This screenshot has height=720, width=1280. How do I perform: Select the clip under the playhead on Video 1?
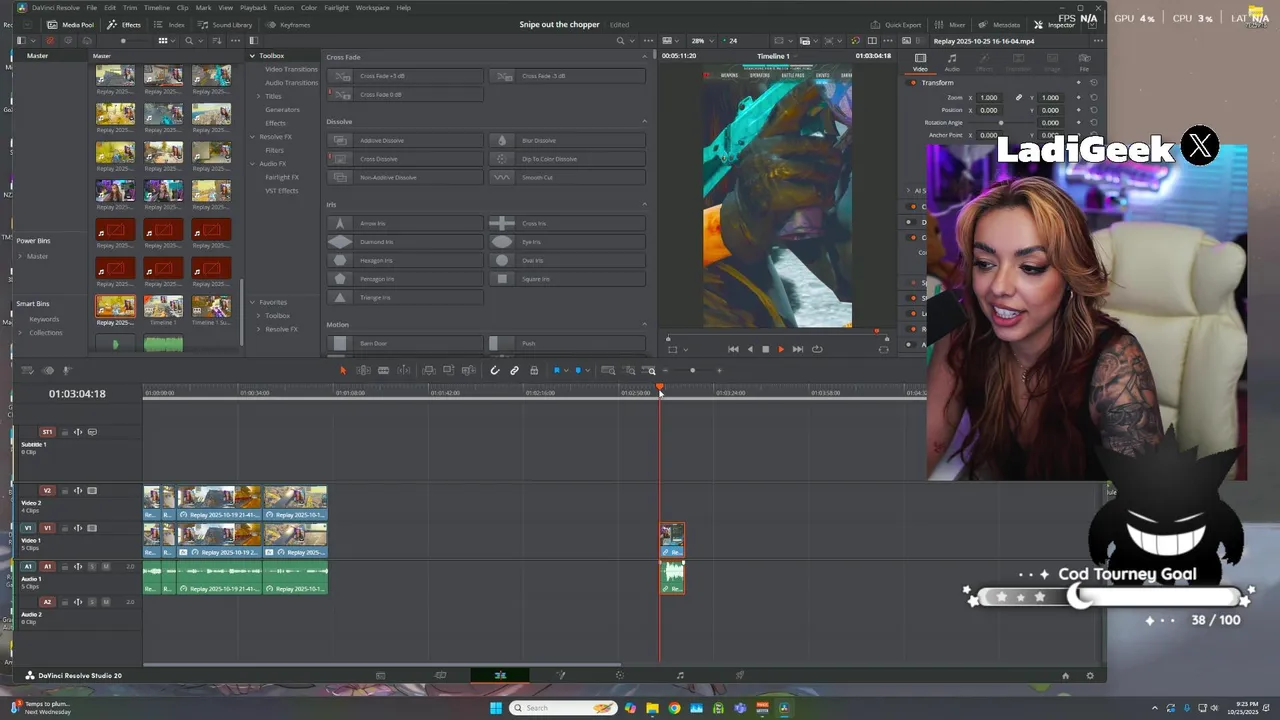tap(672, 540)
